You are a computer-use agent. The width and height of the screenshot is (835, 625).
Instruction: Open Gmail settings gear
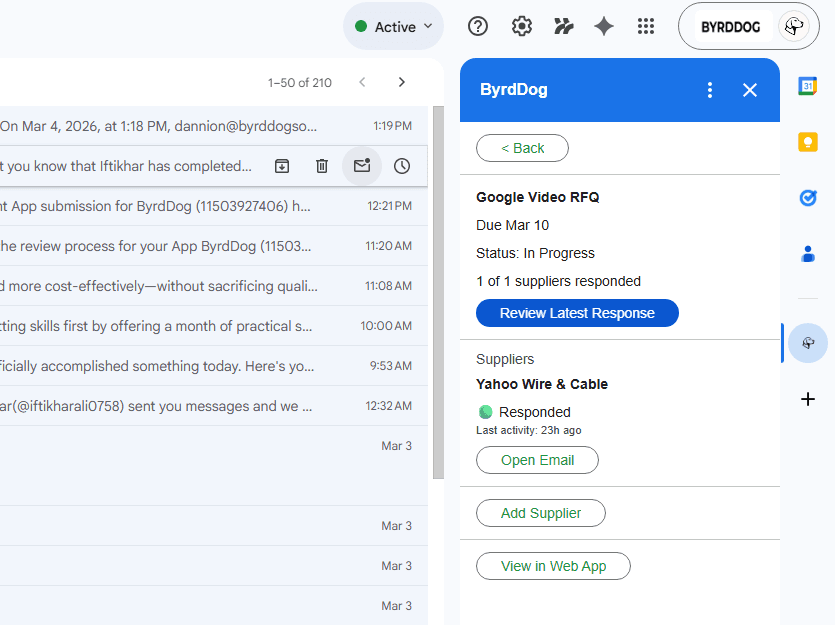pyautogui.click(x=521, y=26)
